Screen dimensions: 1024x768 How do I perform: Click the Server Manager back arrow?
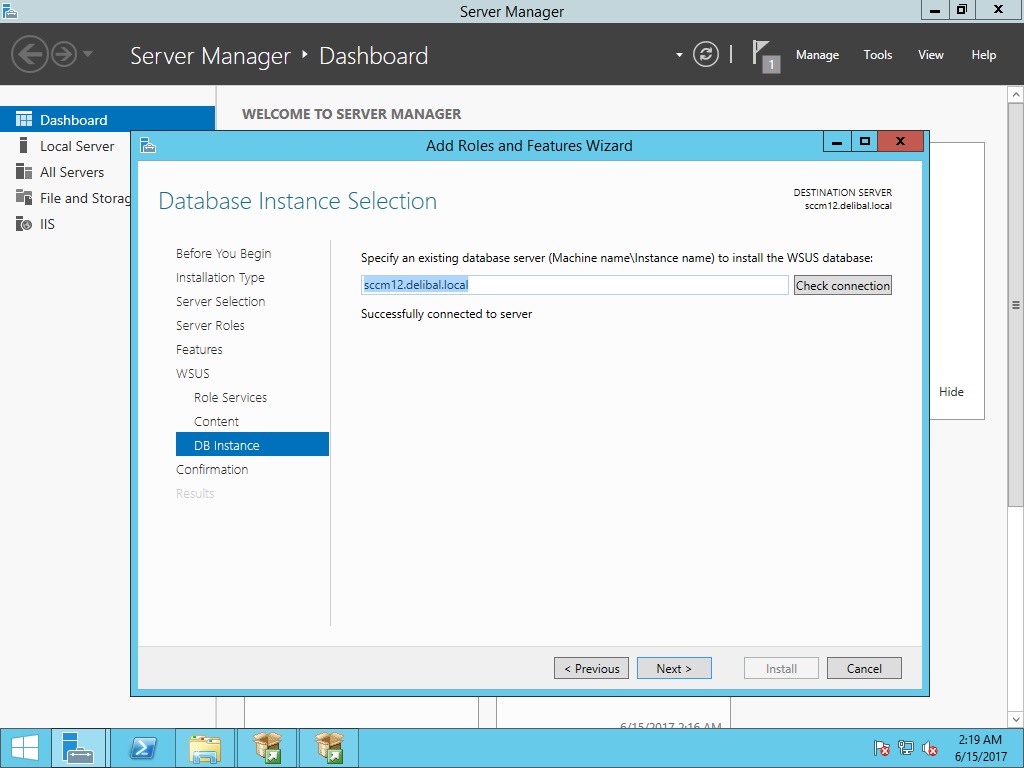coord(29,54)
